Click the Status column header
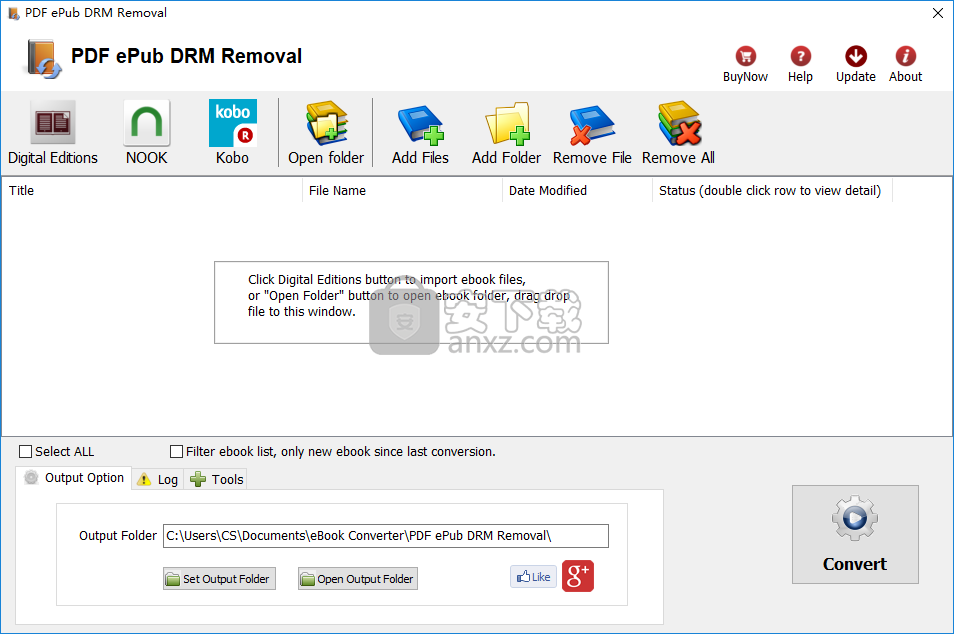The width and height of the screenshot is (954, 634). pyautogui.click(x=772, y=190)
